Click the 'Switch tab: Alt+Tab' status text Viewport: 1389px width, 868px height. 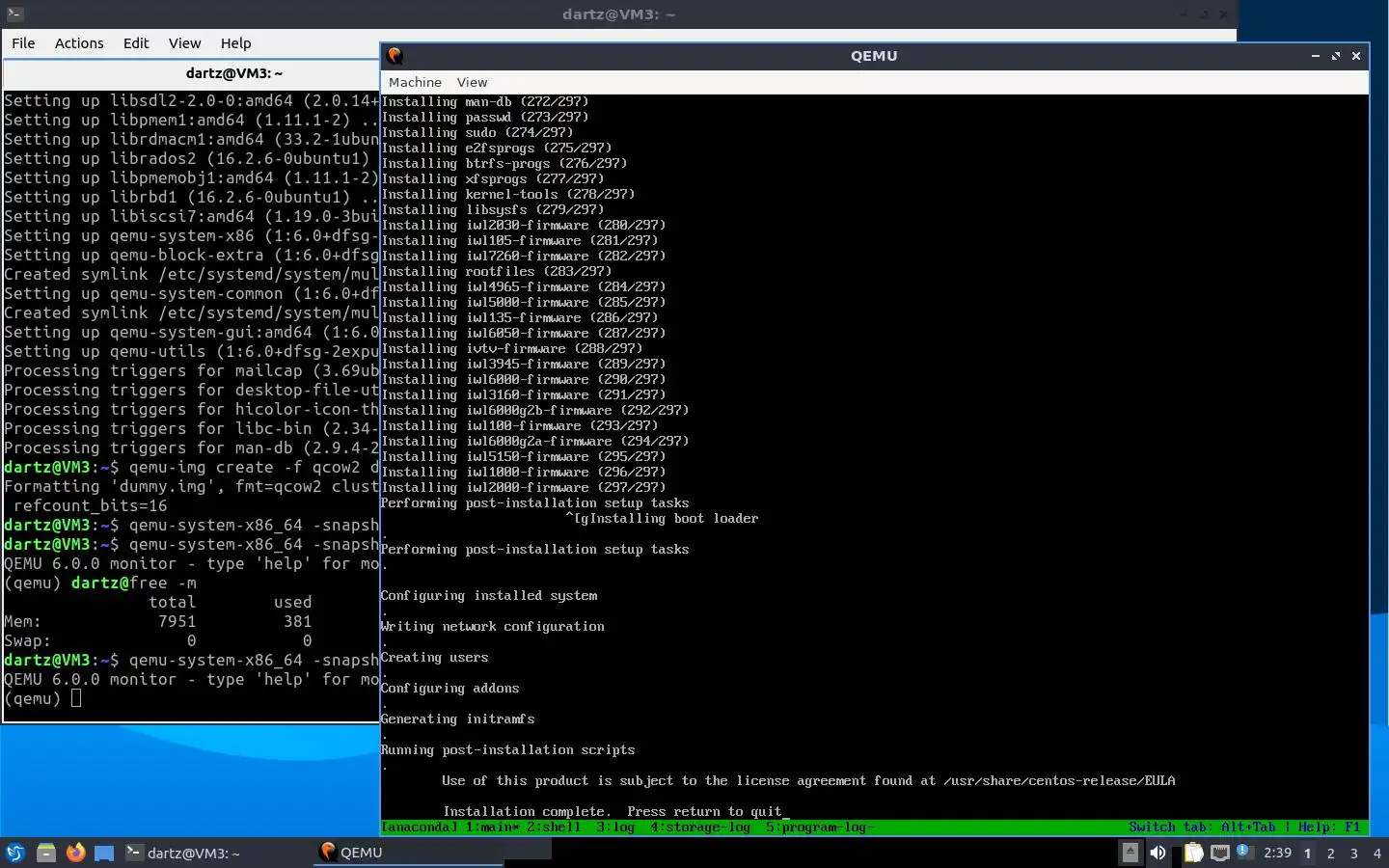pos(1202,827)
